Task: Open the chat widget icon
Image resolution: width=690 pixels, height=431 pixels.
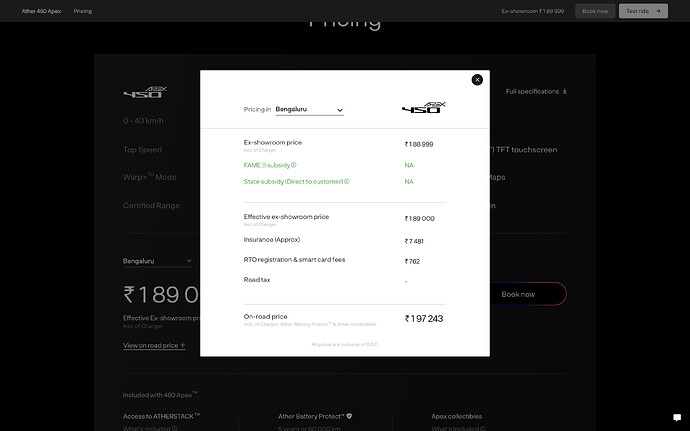Action: (677, 417)
